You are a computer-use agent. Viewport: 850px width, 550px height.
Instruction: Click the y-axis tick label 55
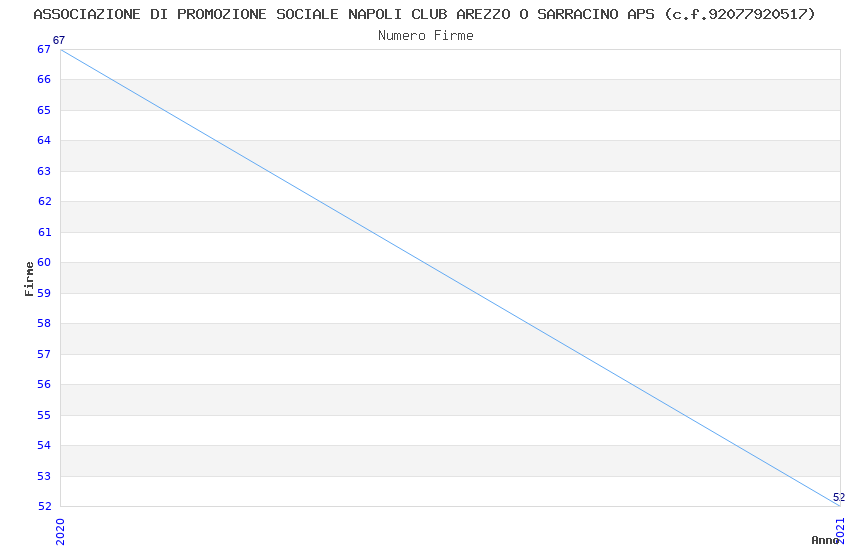[44, 415]
